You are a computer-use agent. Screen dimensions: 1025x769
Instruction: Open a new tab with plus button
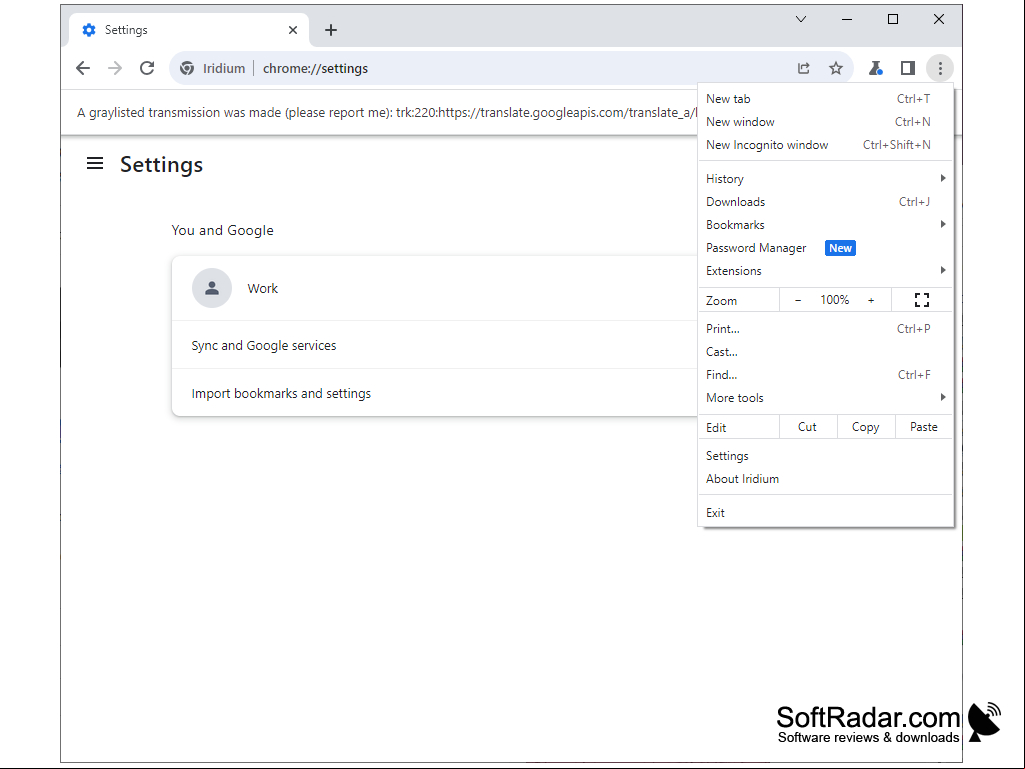[x=331, y=30]
